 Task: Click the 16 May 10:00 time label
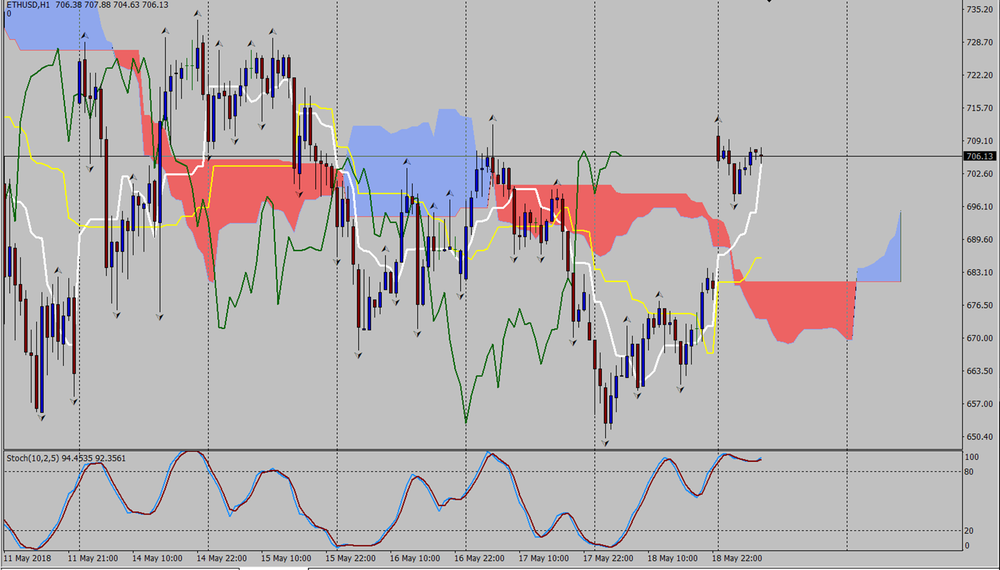(x=415, y=558)
